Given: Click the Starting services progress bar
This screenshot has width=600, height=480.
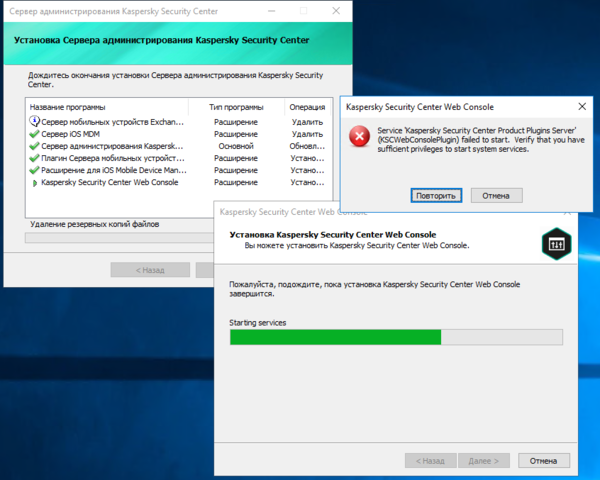Looking at the screenshot, I should pos(396,337).
